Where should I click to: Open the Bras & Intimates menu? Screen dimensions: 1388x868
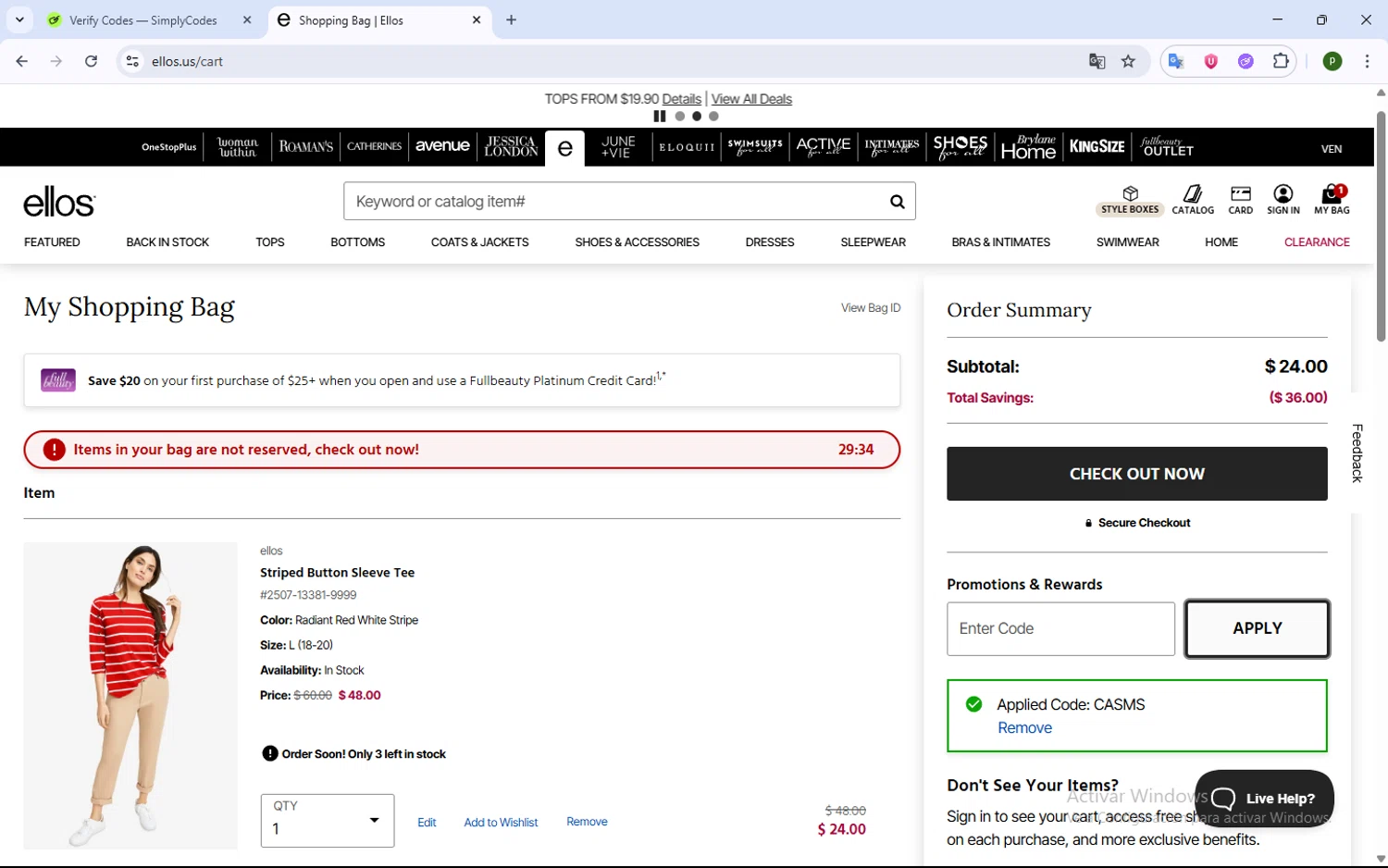1000,242
